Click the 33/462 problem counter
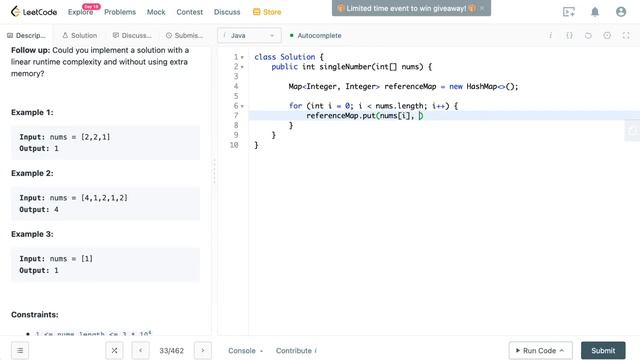Viewport: 640px width, 360px height. [x=171, y=351]
